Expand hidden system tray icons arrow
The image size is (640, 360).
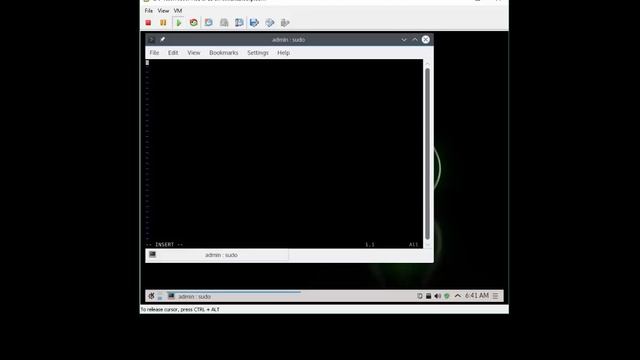[x=458, y=296]
